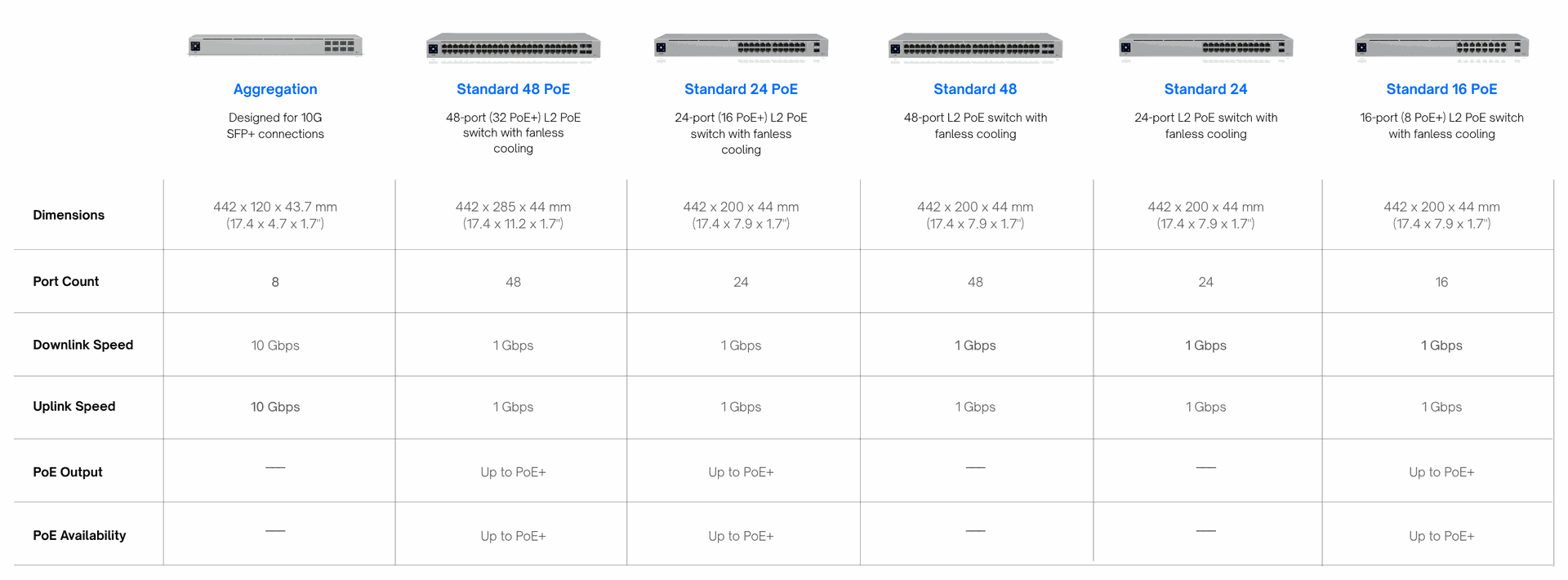
Task: Click the Aggregation 442 x 120 dimensions cell
Action: tap(275, 215)
